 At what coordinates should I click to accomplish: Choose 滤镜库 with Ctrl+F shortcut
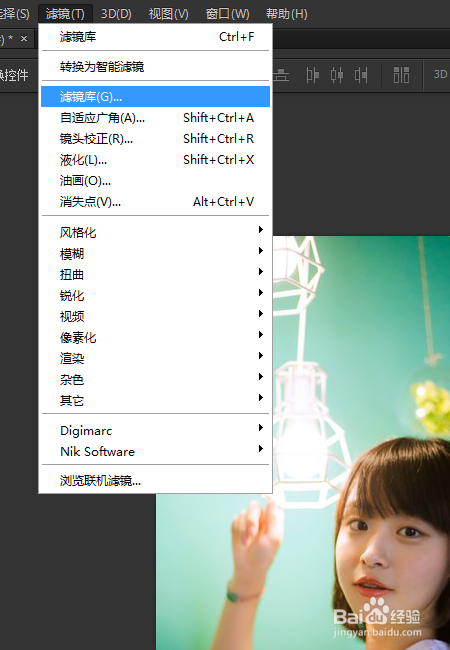click(x=155, y=37)
